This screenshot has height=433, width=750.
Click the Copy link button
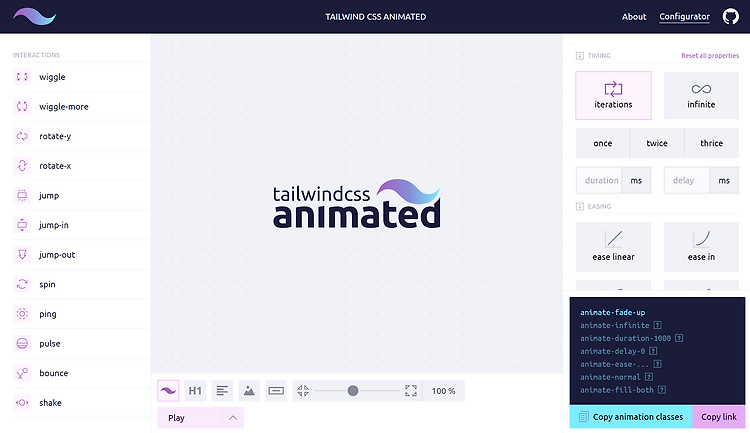(x=719, y=417)
